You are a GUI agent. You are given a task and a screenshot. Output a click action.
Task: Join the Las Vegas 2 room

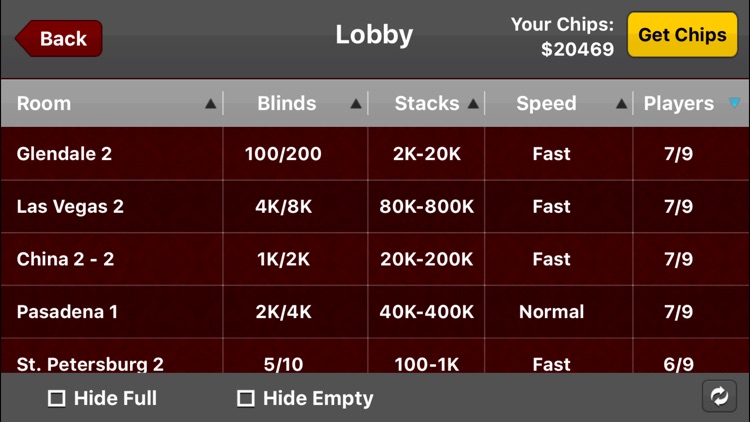point(70,207)
